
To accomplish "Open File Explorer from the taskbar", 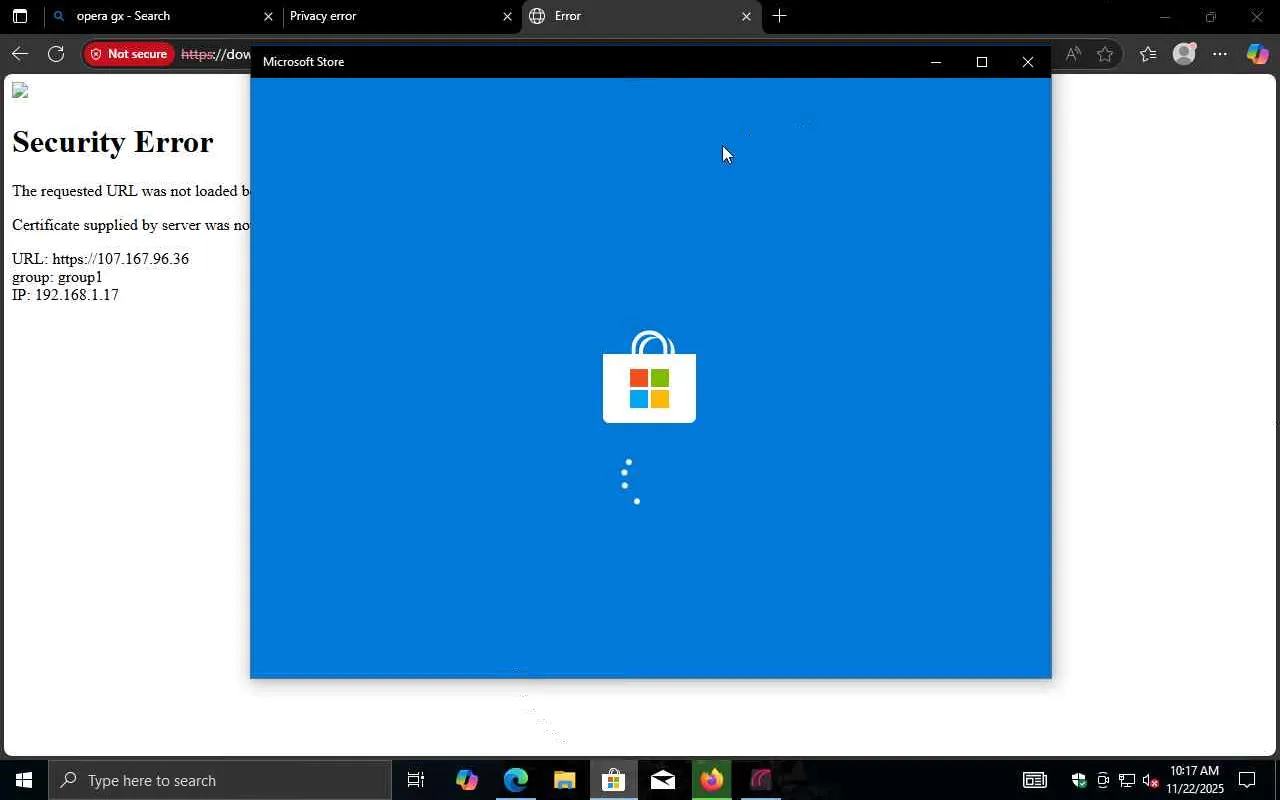I will click(564, 780).
